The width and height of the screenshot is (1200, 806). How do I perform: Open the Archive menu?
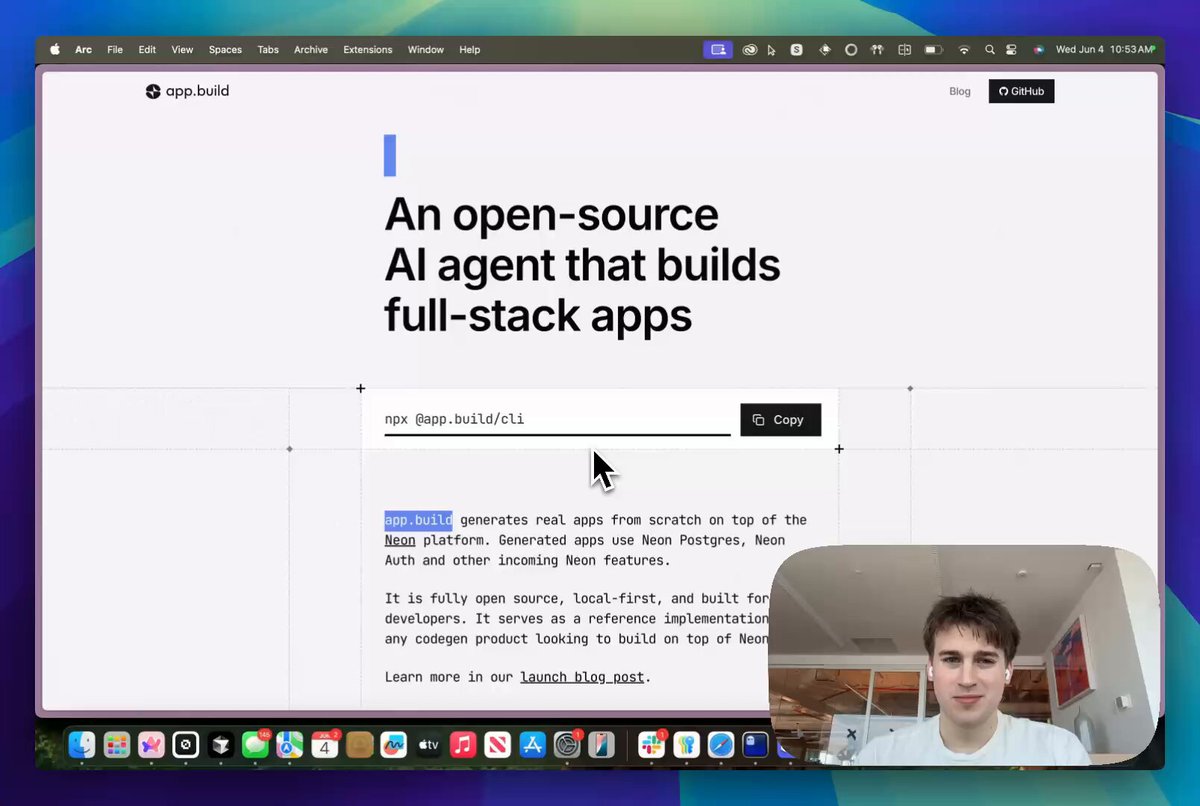[x=310, y=49]
